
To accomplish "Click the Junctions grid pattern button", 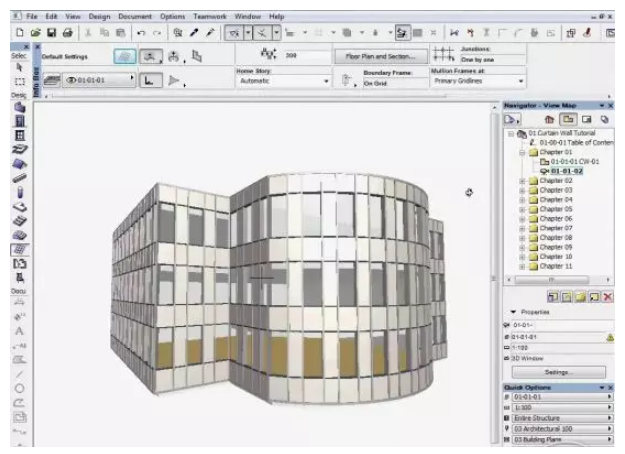I will (x=444, y=54).
